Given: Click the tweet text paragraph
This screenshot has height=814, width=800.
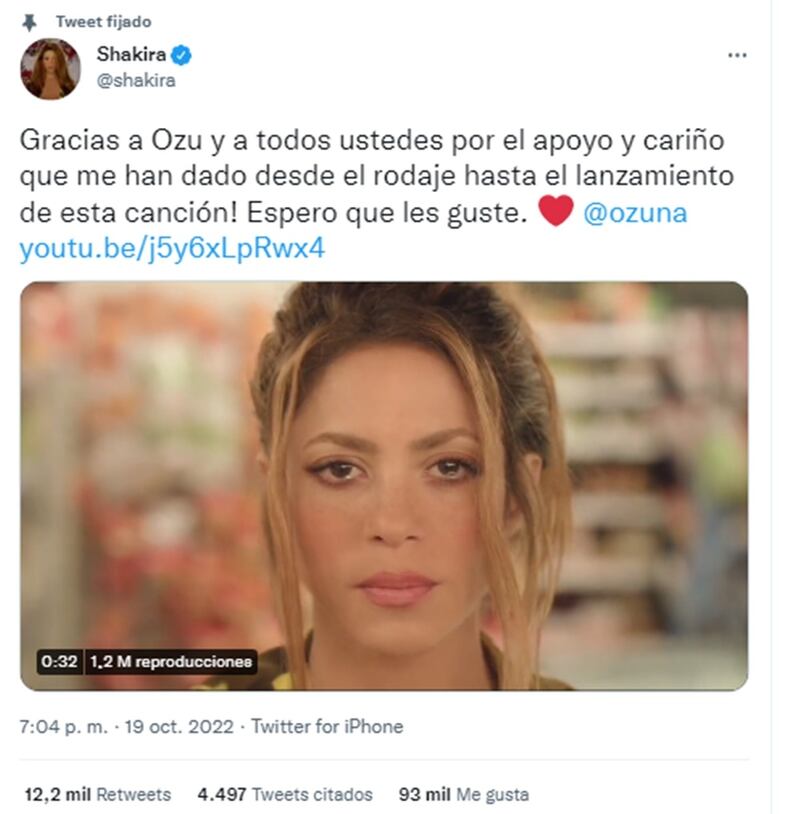Looking at the screenshot, I should pos(377,194).
